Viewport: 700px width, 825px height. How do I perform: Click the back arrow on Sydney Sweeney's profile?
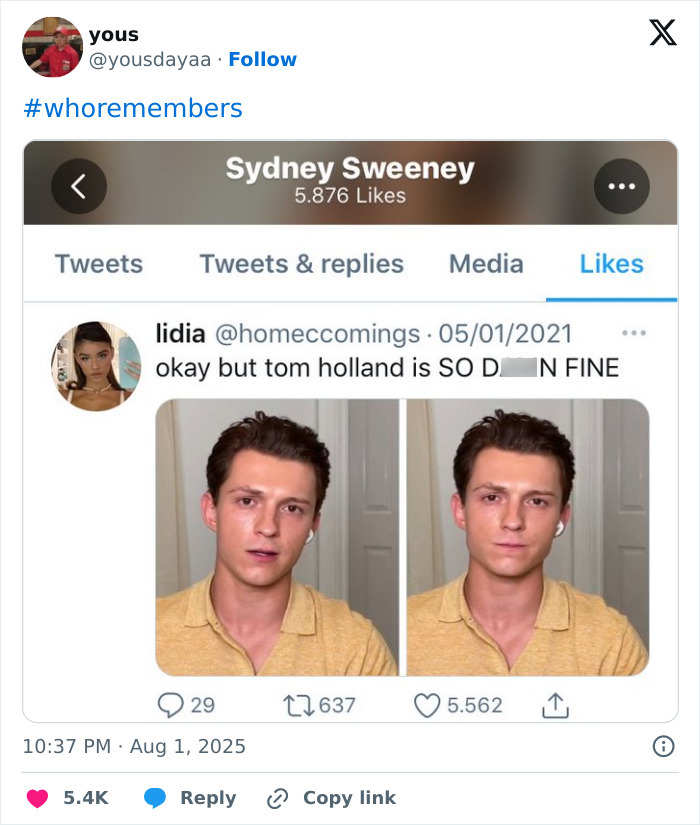point(80,184)
